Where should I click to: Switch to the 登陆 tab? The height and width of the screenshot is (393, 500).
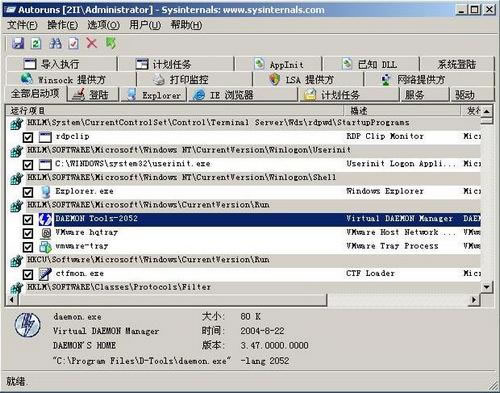[93, 95]
